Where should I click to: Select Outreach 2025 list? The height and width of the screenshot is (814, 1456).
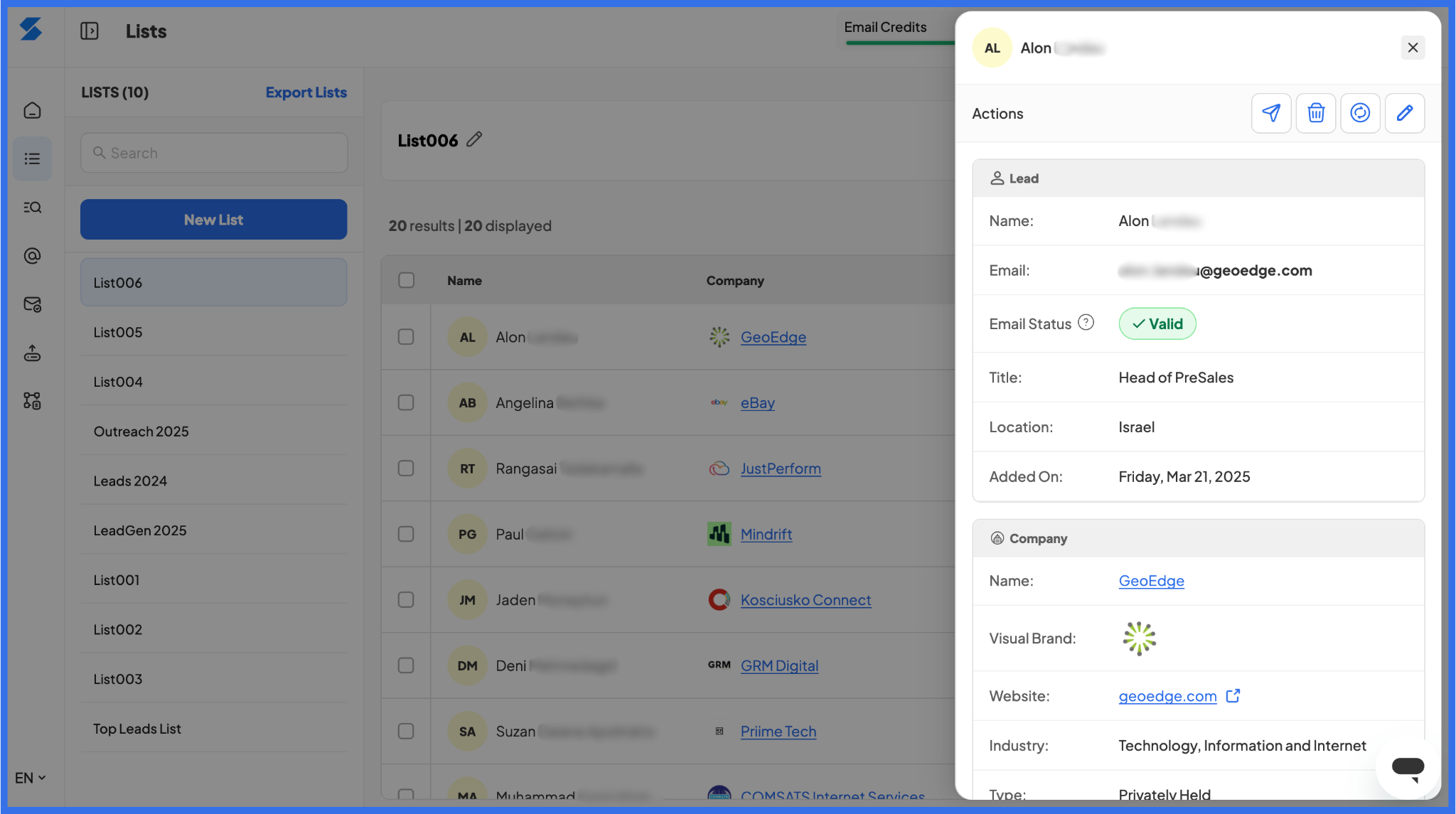pyautogui.click(x=213, y=432)
